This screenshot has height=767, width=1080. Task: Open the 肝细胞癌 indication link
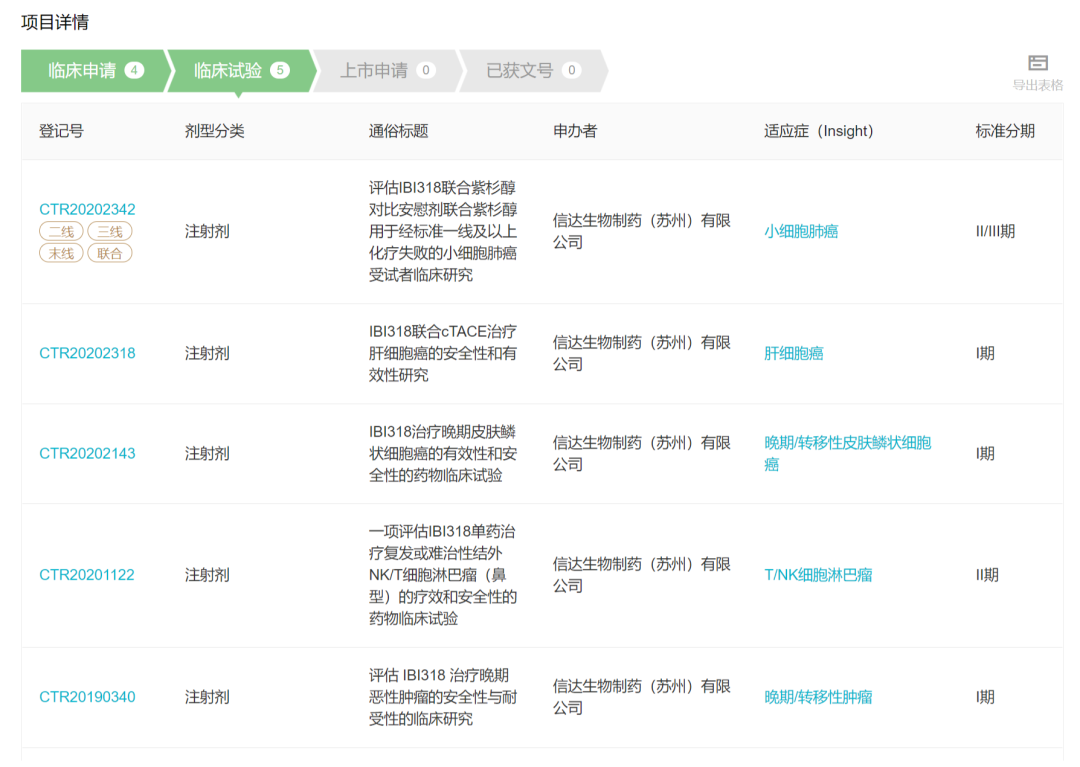(x=793, y=353)
